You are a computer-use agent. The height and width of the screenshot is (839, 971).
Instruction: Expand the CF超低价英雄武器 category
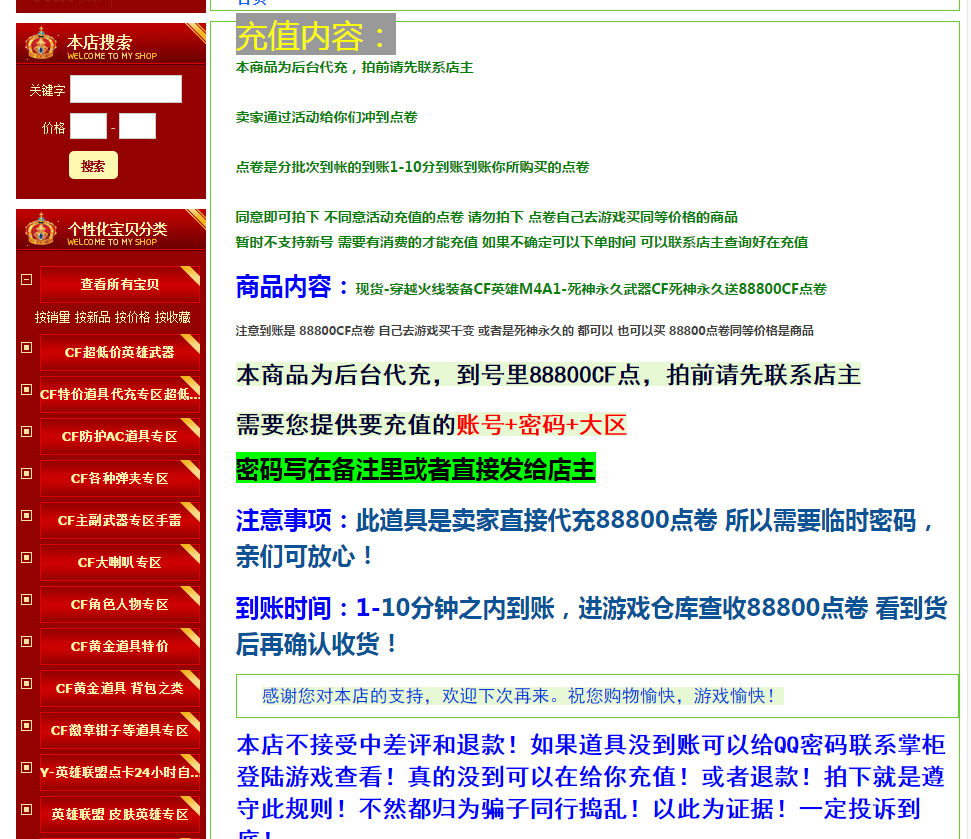pos(27,348)
